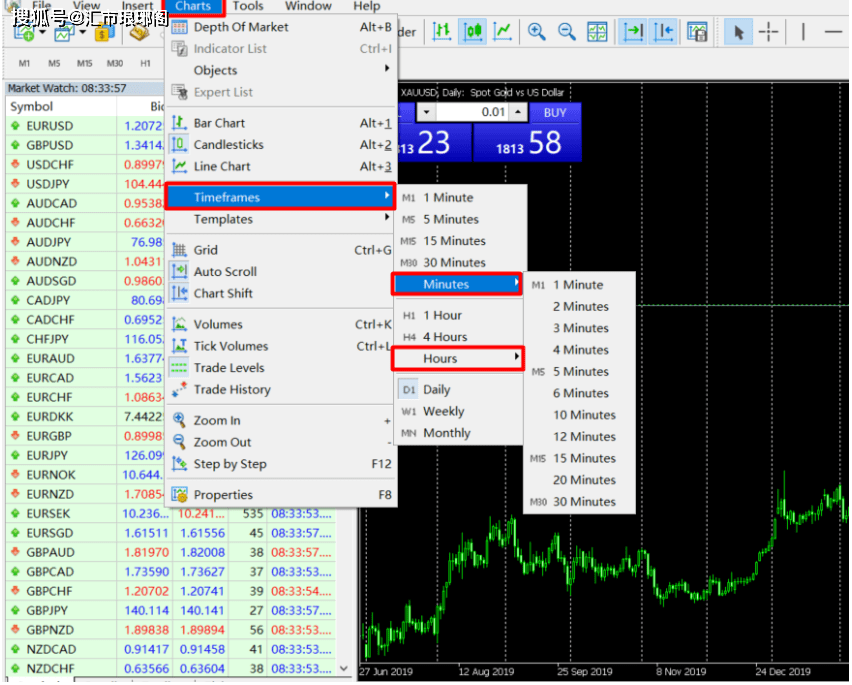The height and width of the screenshot is (685, 852).
Task: Toggle Volumes in the Charts menu
Action: click(281, 324)
